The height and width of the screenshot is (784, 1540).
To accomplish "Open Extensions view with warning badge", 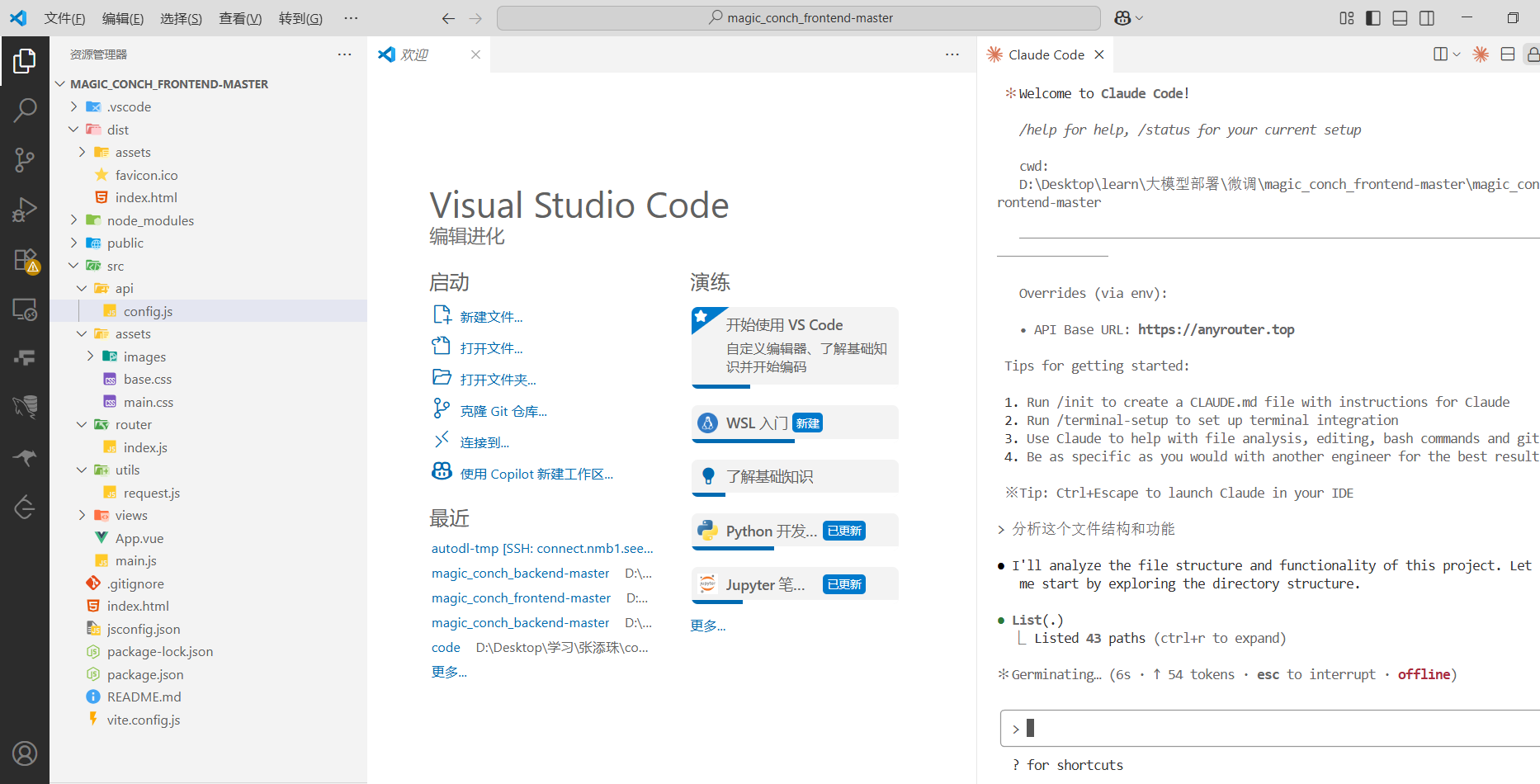I will (25, 260).
